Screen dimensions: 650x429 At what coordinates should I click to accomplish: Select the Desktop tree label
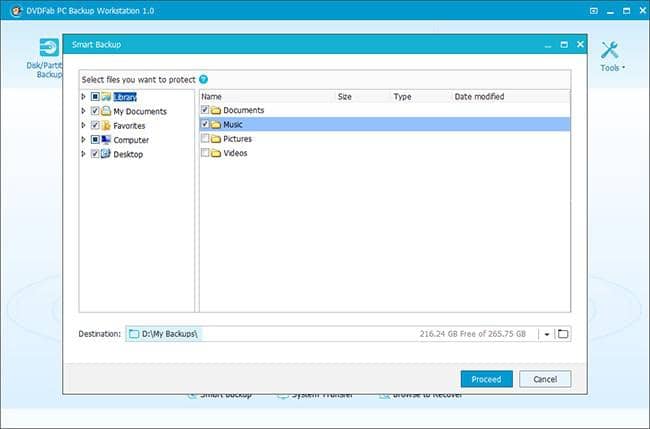[128, 154]
